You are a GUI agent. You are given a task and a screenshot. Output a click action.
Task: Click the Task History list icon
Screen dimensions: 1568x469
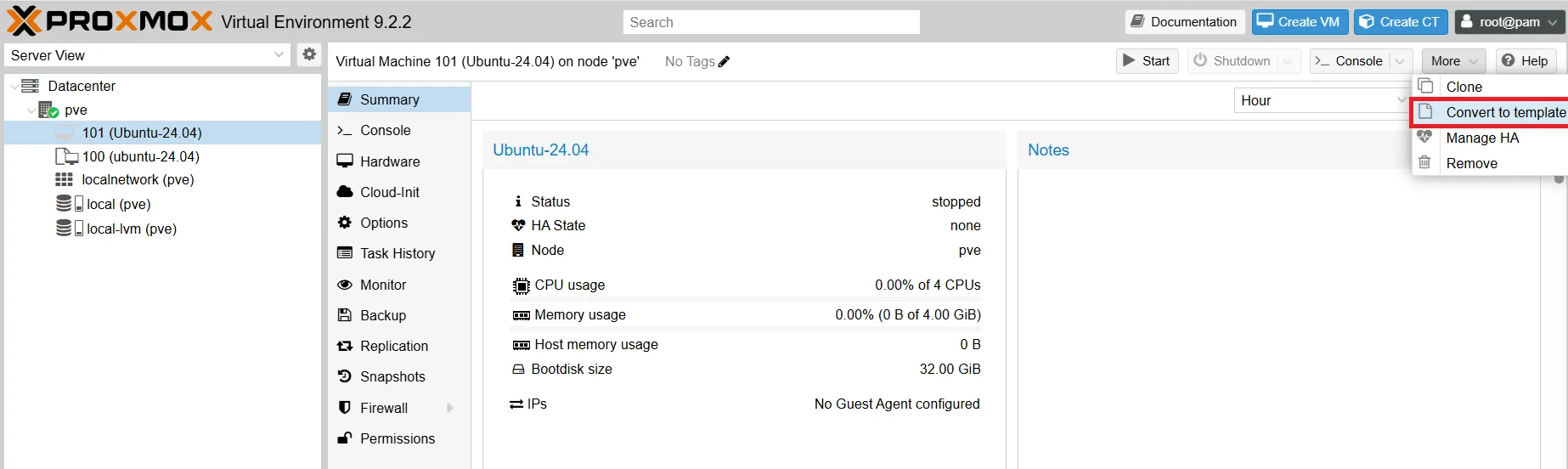345,253
